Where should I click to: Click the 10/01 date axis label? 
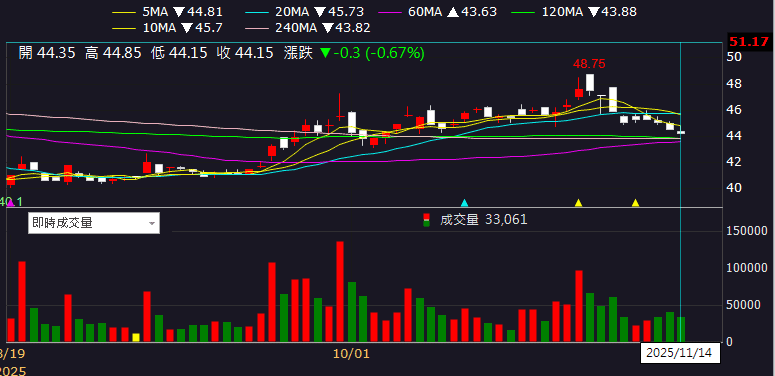[351, 354]
